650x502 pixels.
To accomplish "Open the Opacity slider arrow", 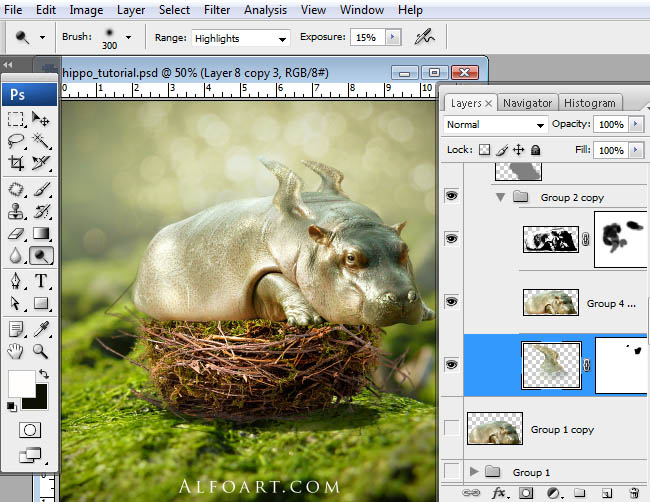I will [636, 124].
